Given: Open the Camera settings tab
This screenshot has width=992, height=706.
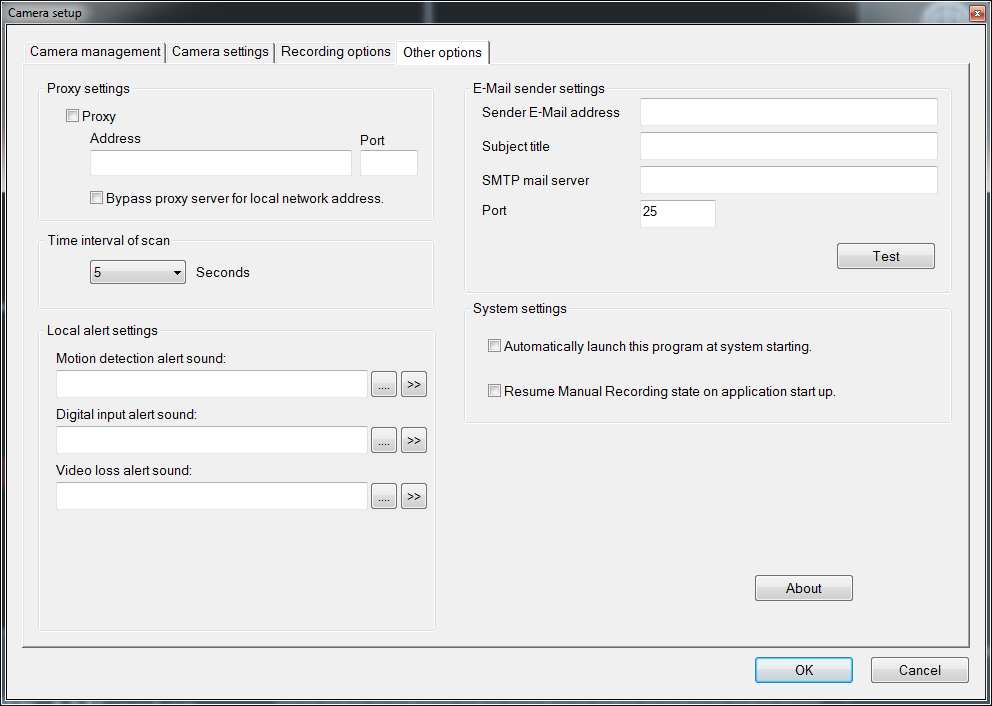Looking at the screenshot, I should pos(220,51).
